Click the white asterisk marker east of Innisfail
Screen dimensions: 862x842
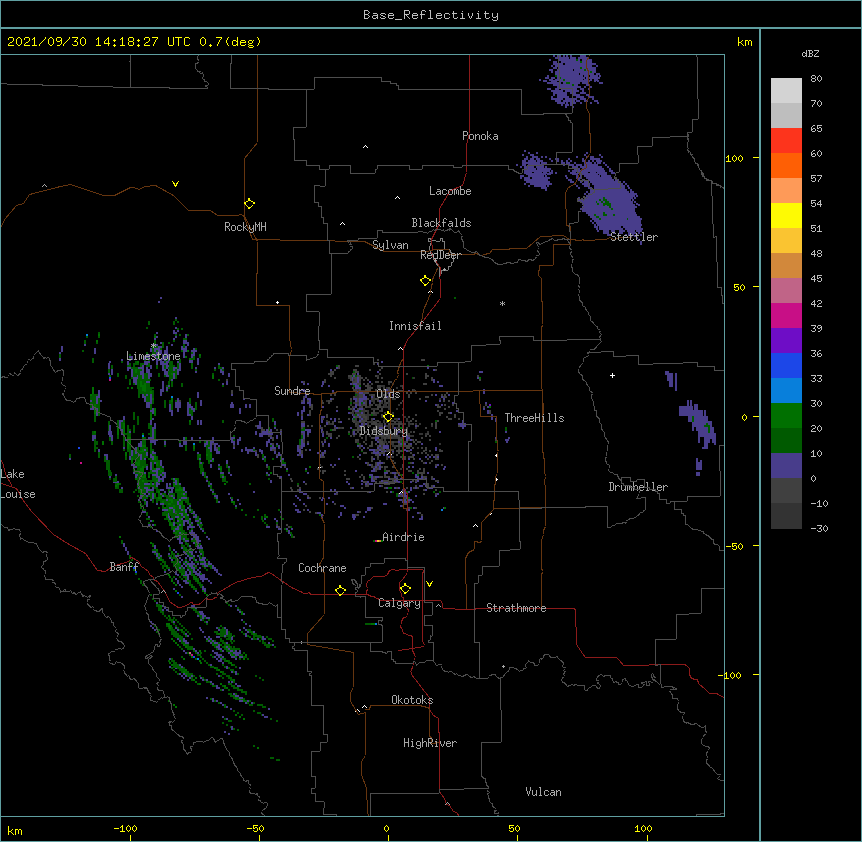coord(502,303)
